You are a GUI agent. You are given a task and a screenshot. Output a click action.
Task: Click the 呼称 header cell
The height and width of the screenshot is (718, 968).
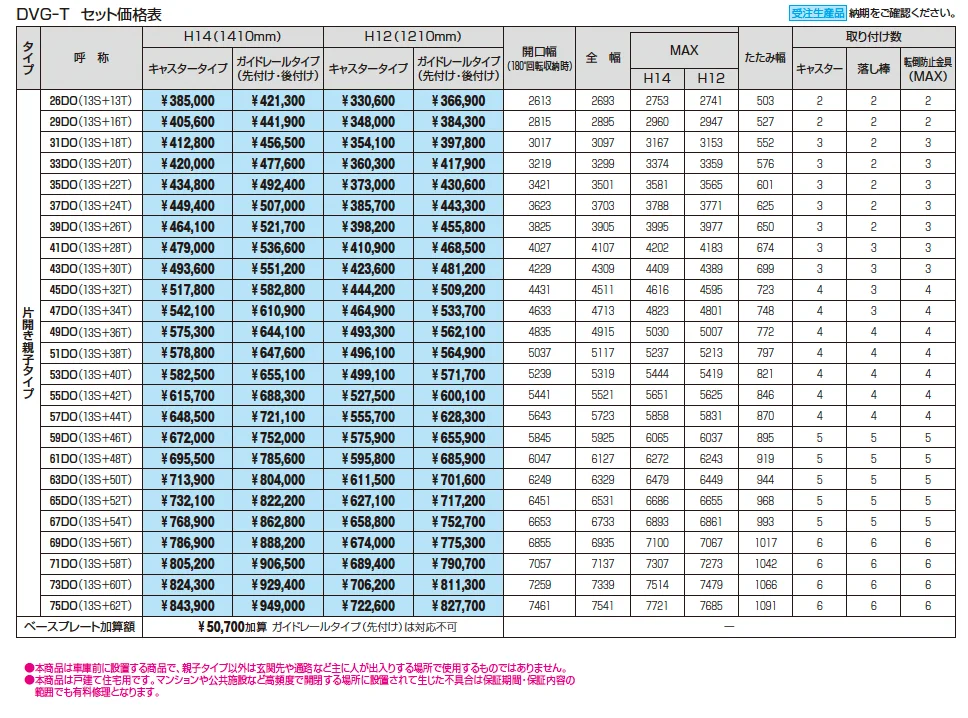coord(91,58)
